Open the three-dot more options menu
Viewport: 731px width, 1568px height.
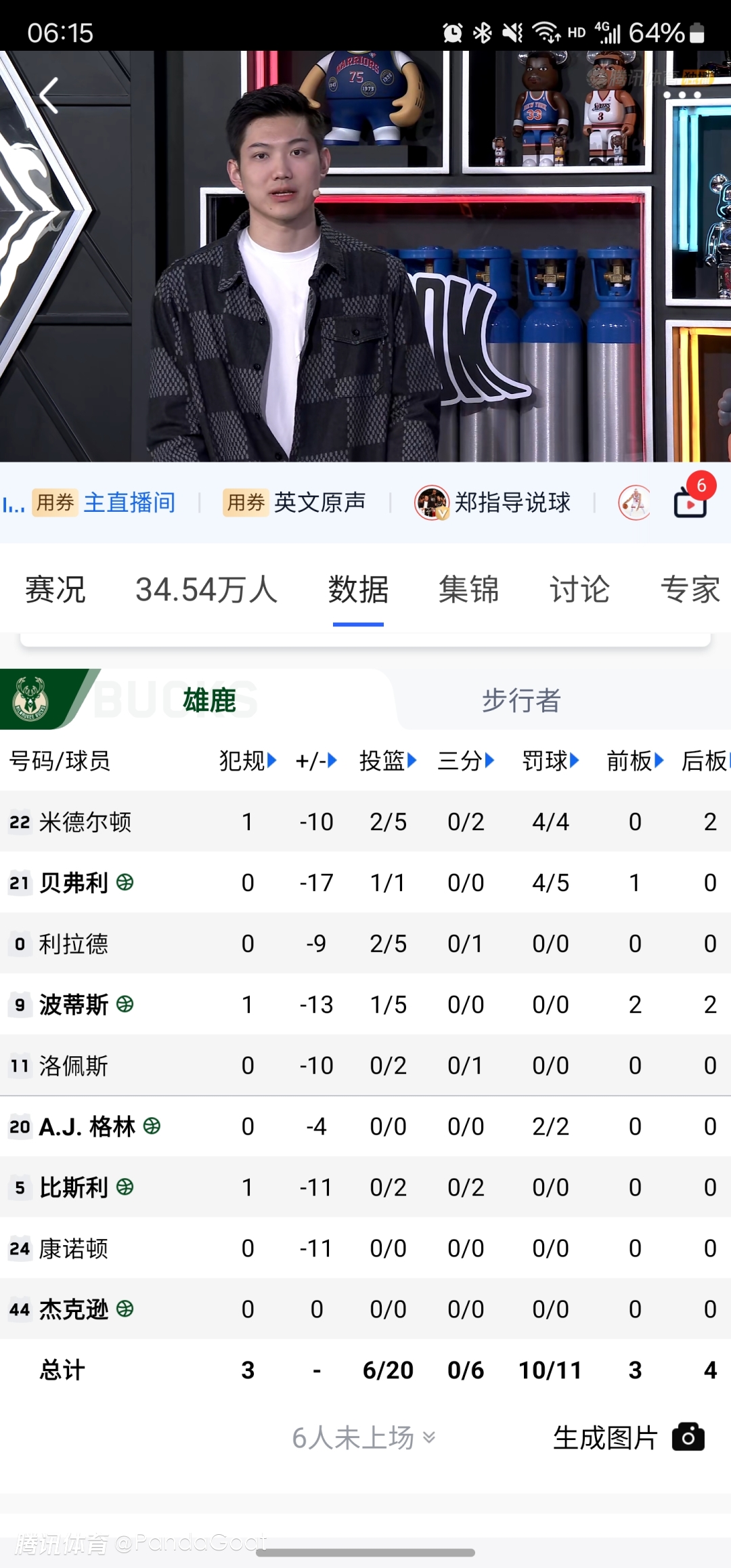682,95
